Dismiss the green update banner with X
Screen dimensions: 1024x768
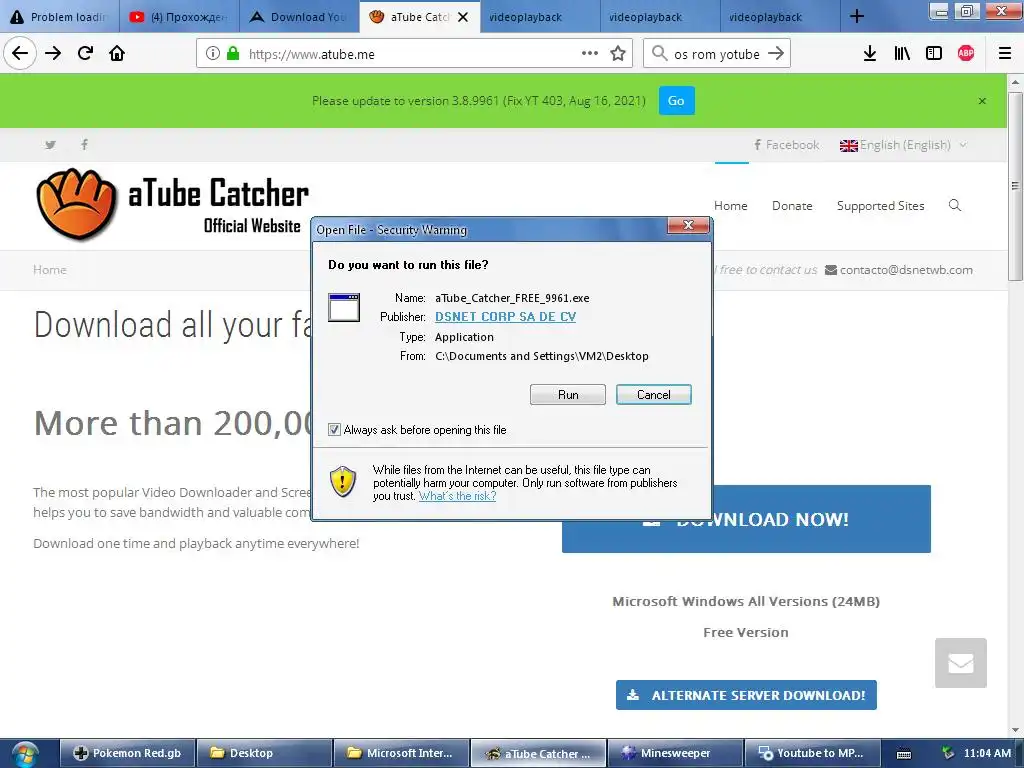tap(982, 101)
